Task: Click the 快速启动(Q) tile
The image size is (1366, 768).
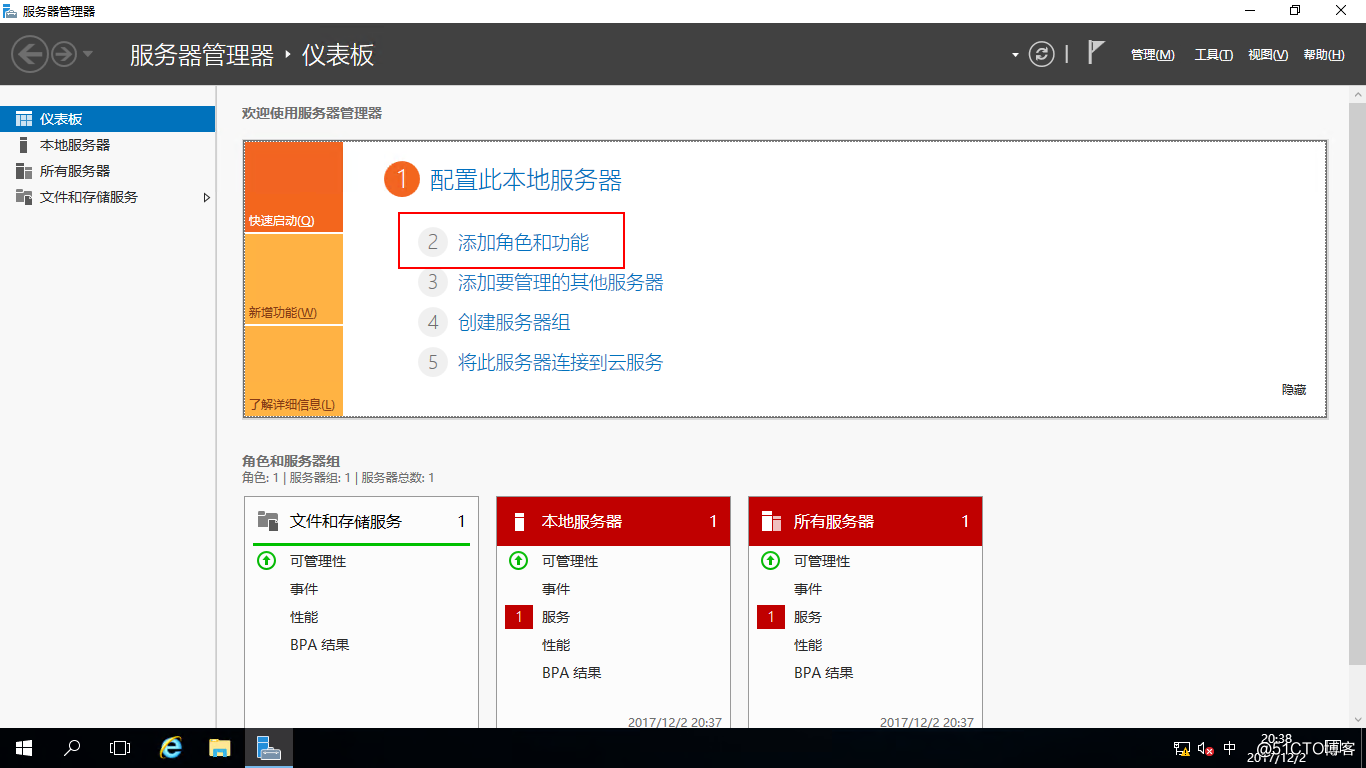Action: click(293, 187)
